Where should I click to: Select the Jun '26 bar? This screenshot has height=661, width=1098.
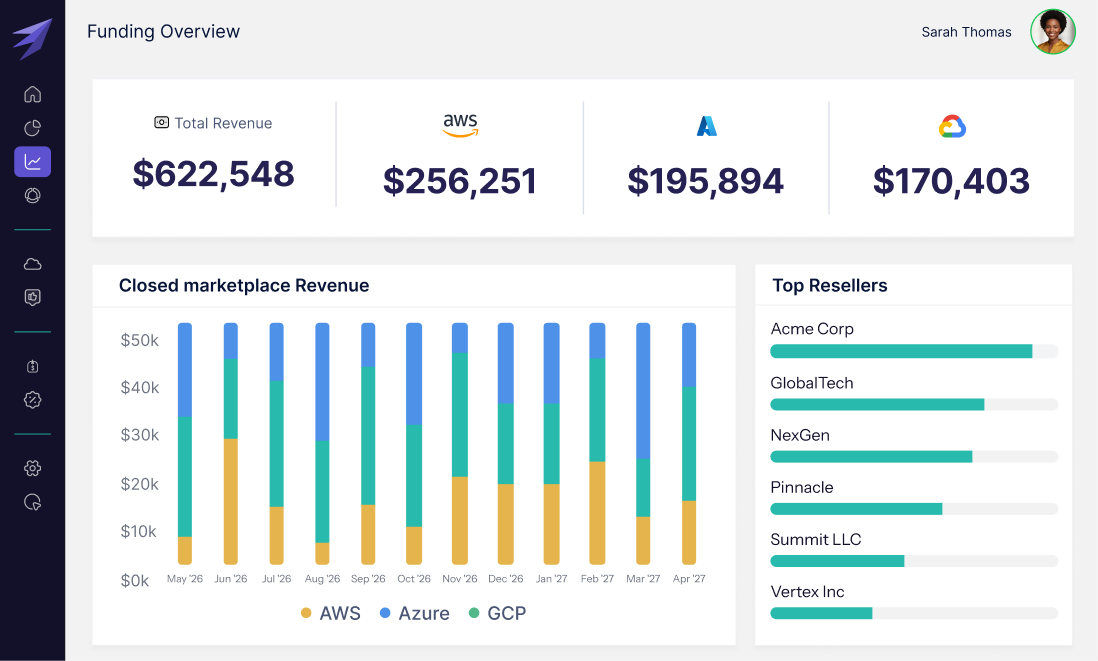tap(230, 443)
